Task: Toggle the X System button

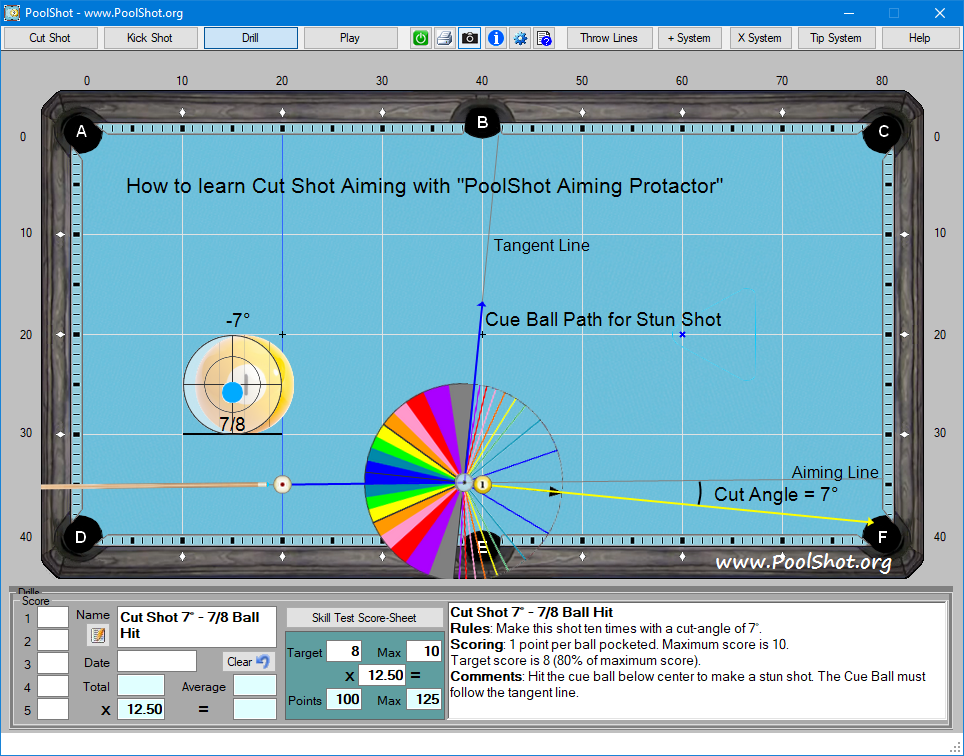Action: click(x=760, y=38)
